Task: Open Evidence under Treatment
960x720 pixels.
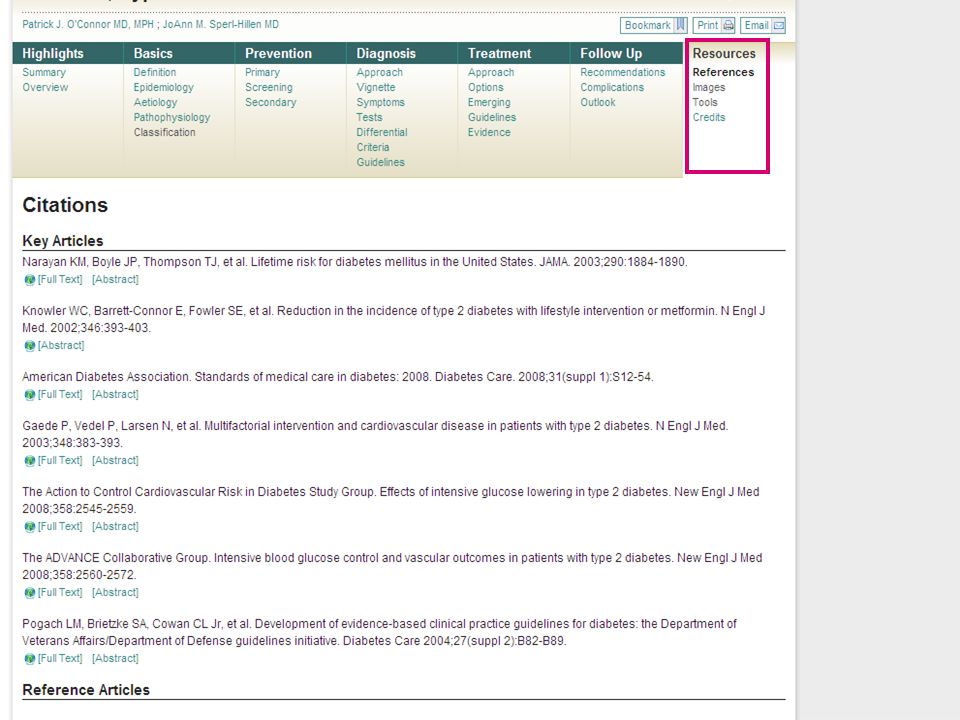Action: pos(489,132)
